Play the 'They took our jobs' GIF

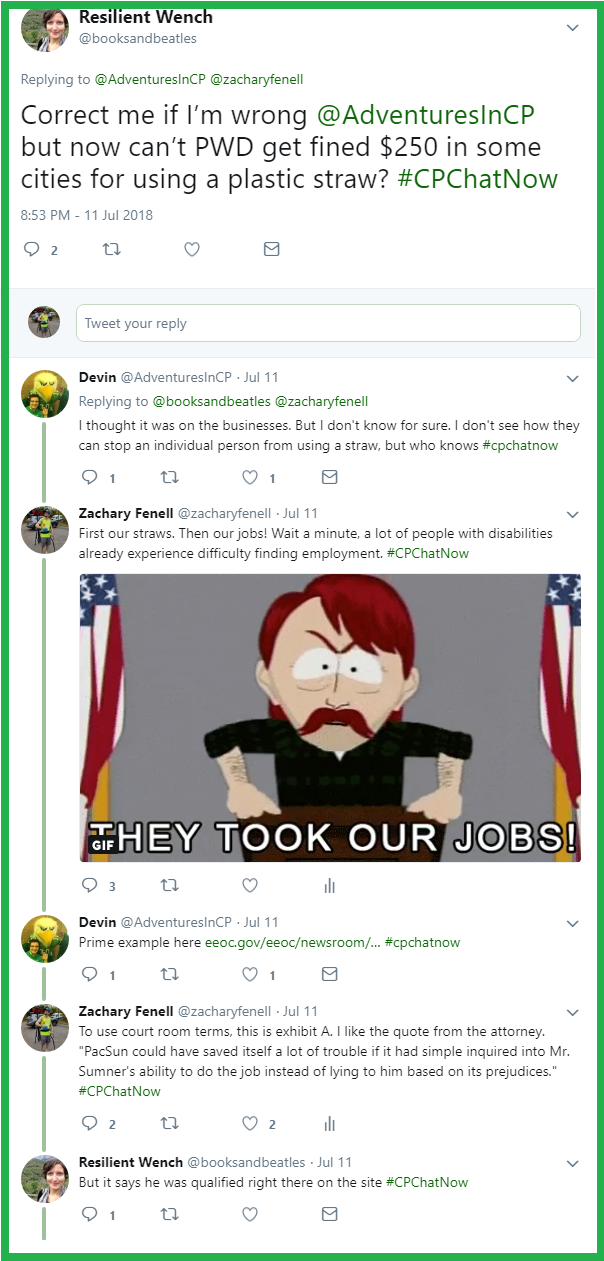coord(330,717)
